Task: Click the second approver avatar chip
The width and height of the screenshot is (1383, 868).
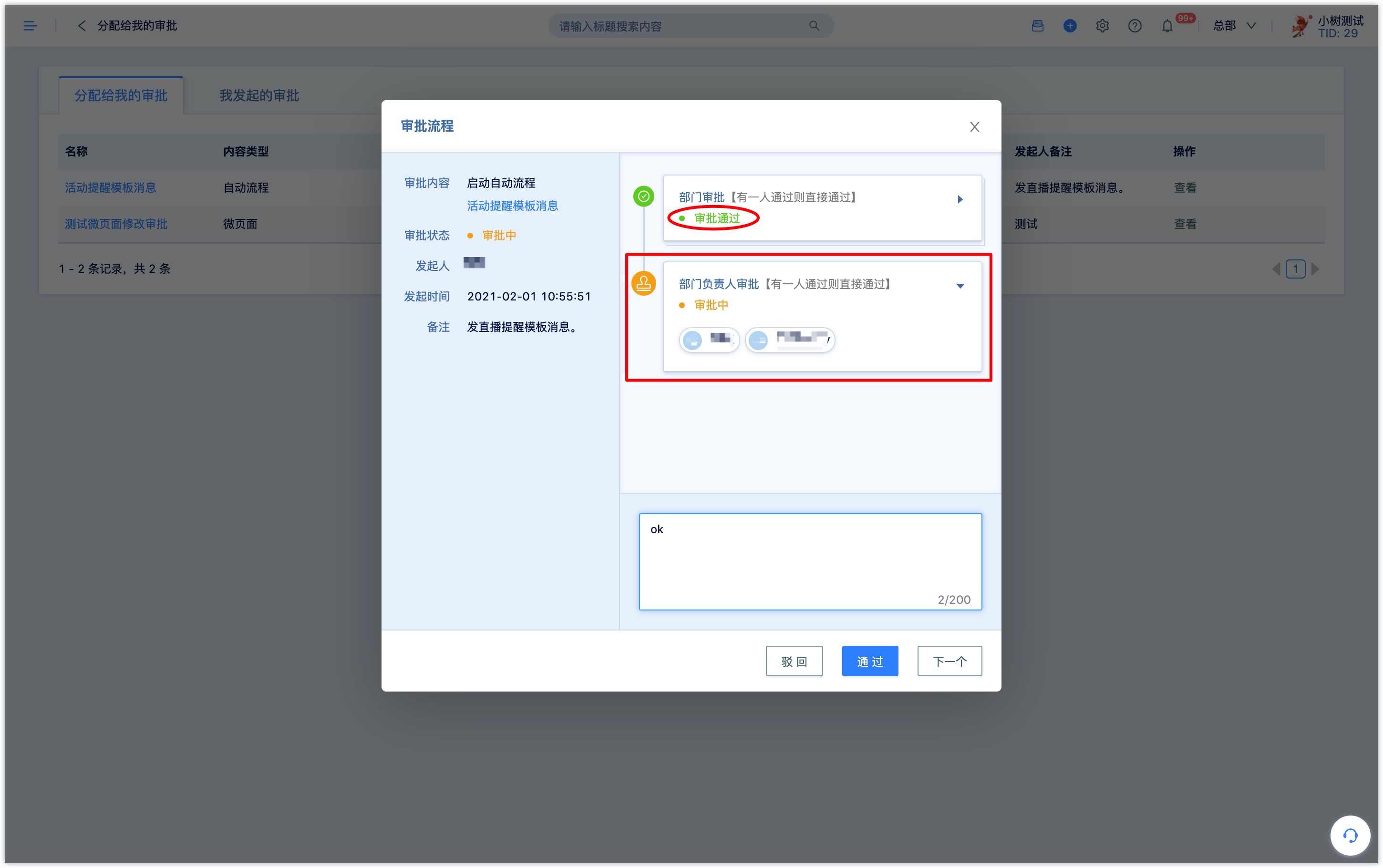Action: pyautogui.click(x=790, y=340)
